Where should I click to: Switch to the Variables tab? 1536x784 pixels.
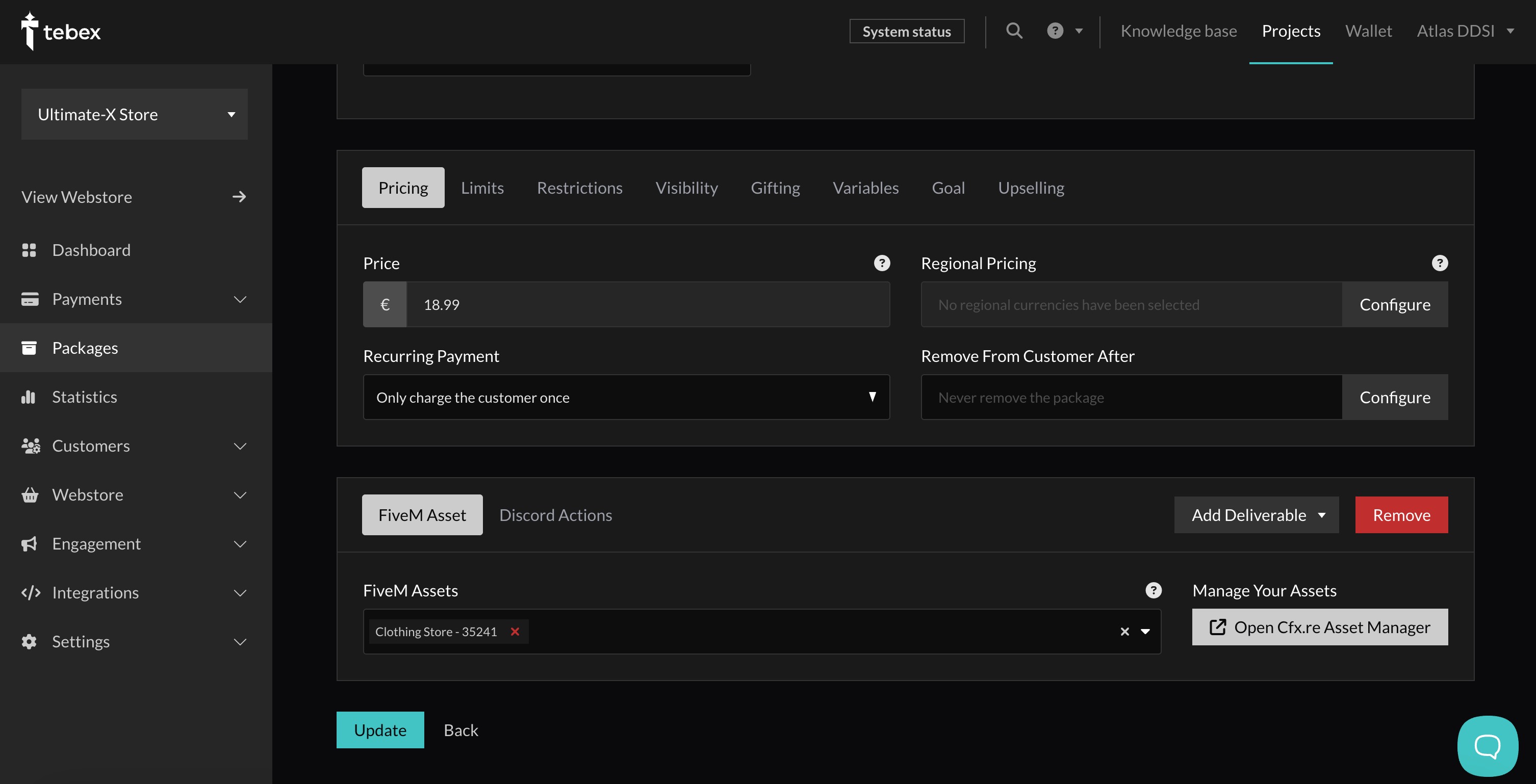866,187
